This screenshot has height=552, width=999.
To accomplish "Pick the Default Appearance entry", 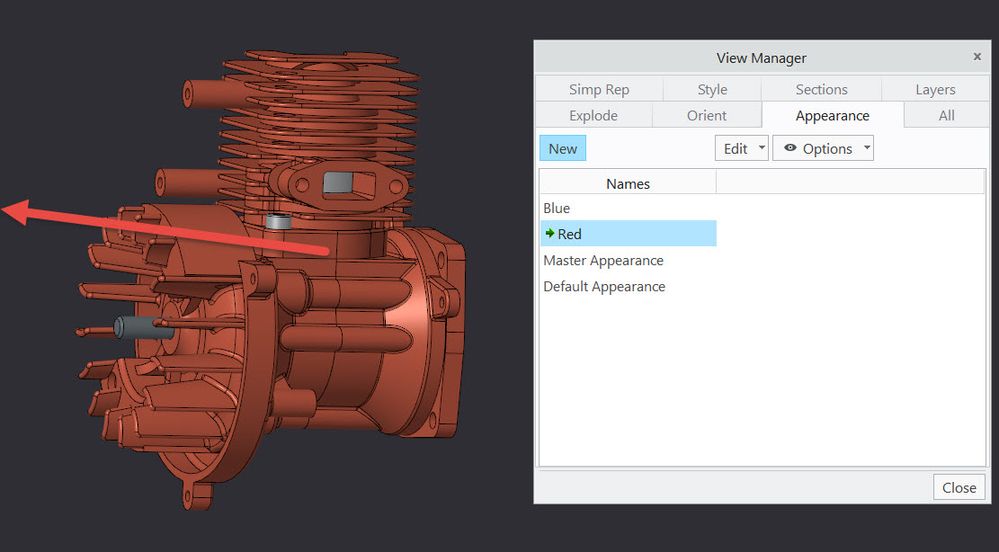I will 604,286.
